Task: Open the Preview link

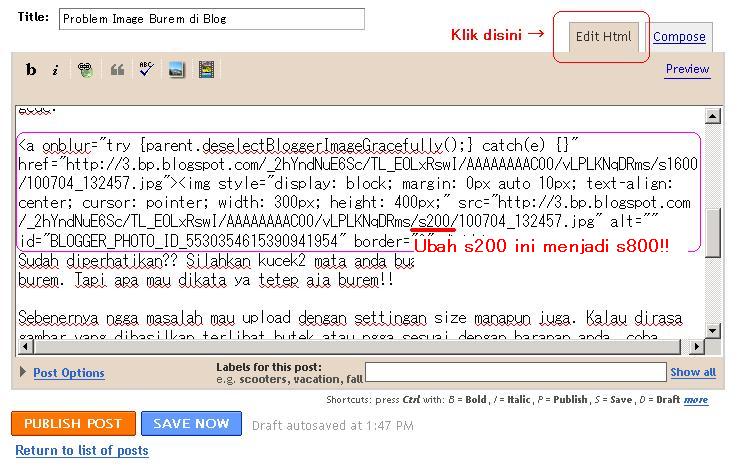Action: click(687, 69)
